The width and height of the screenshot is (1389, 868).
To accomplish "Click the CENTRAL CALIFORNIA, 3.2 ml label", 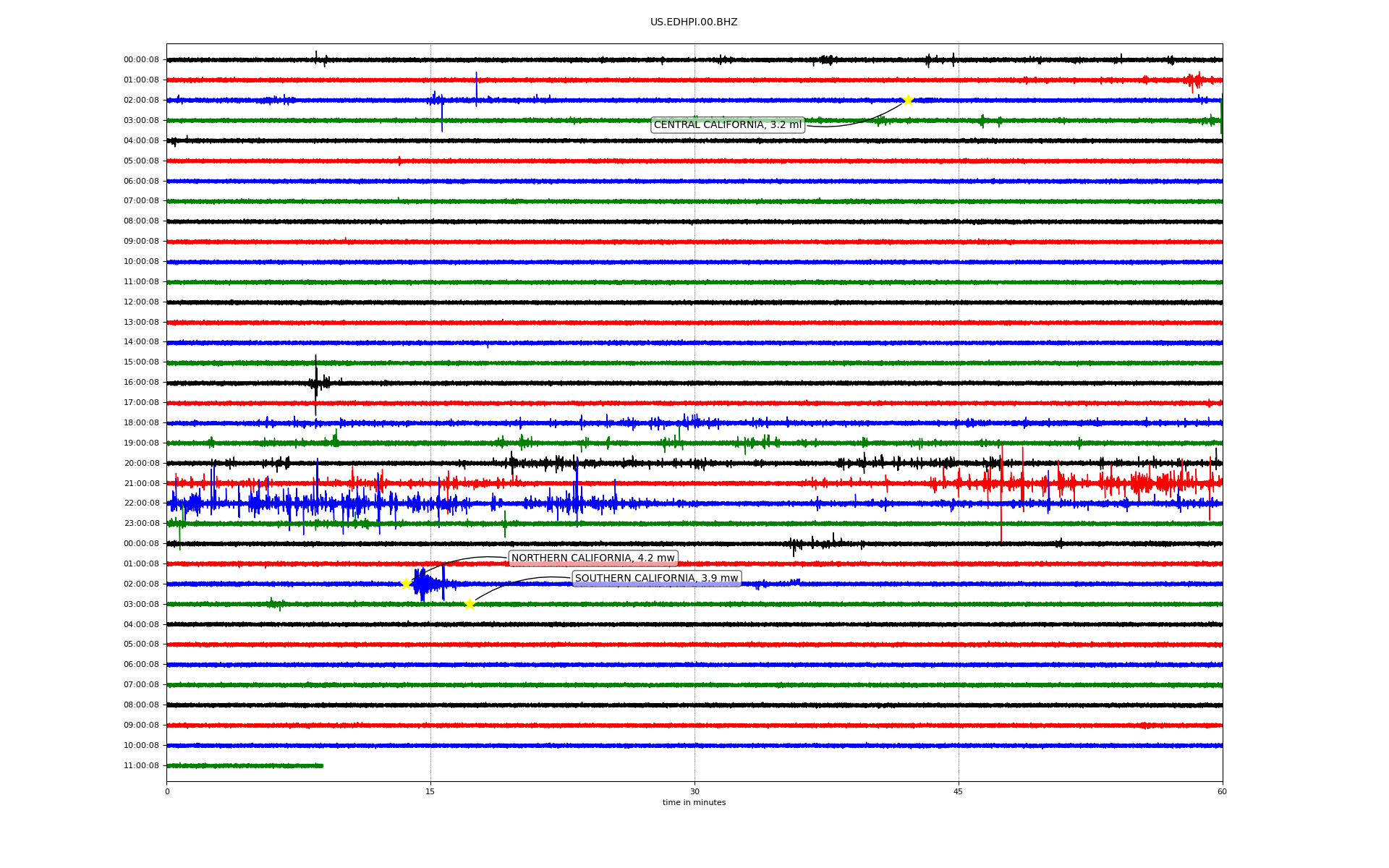I will (727, 125).
